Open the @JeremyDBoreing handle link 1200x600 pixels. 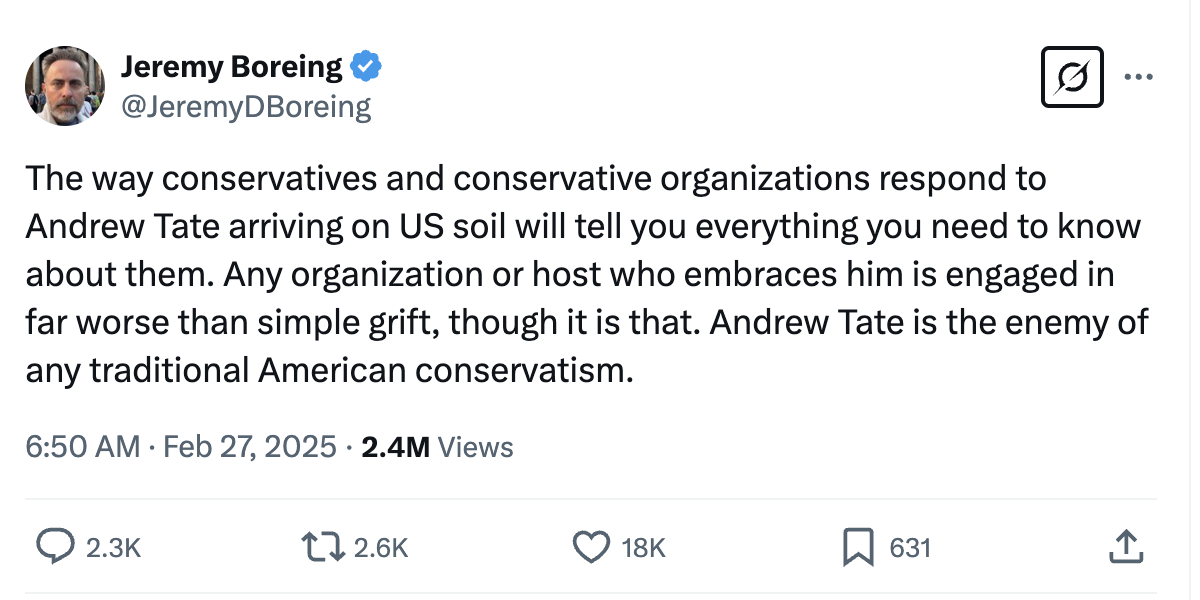pyautogui.click(x=246, y=106)
